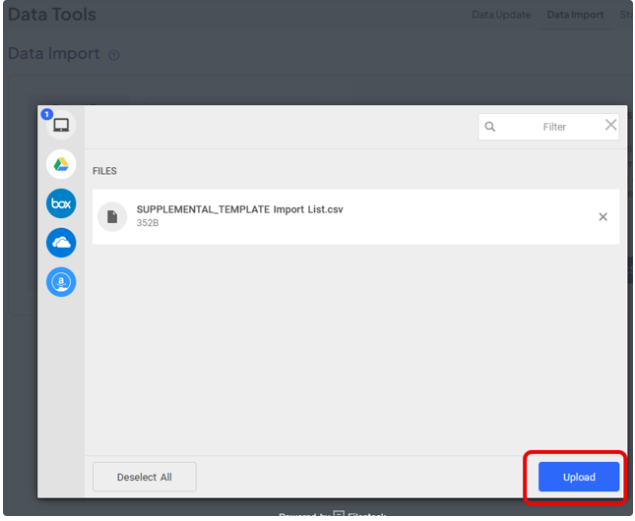
Task: Click the 352B file size text
Action: pos(147,223)
